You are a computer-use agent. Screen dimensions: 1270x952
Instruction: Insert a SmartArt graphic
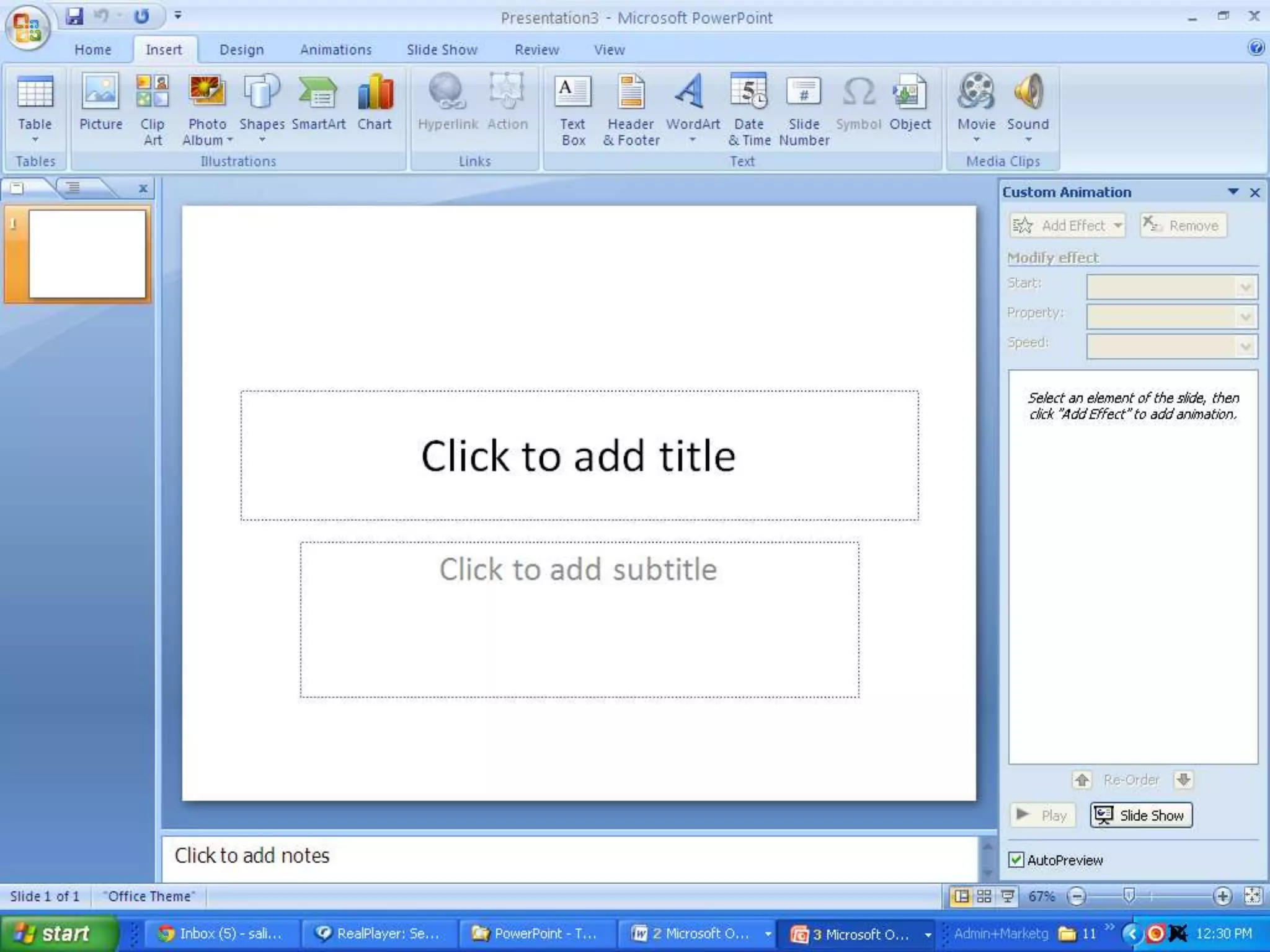pyautogui.click(x=318, y=107)
